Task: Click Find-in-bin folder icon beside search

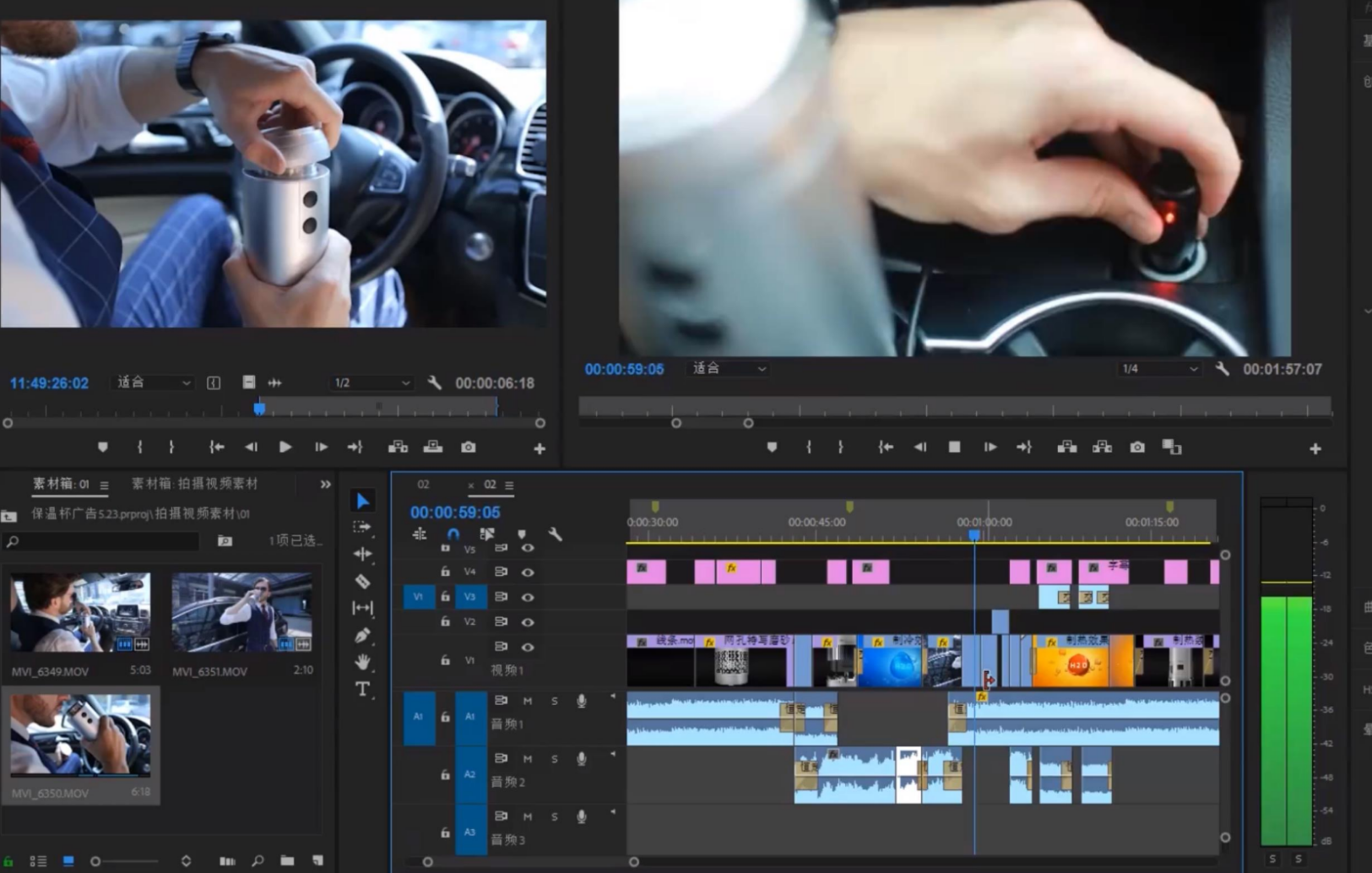Action: click(x=225, y=540)
